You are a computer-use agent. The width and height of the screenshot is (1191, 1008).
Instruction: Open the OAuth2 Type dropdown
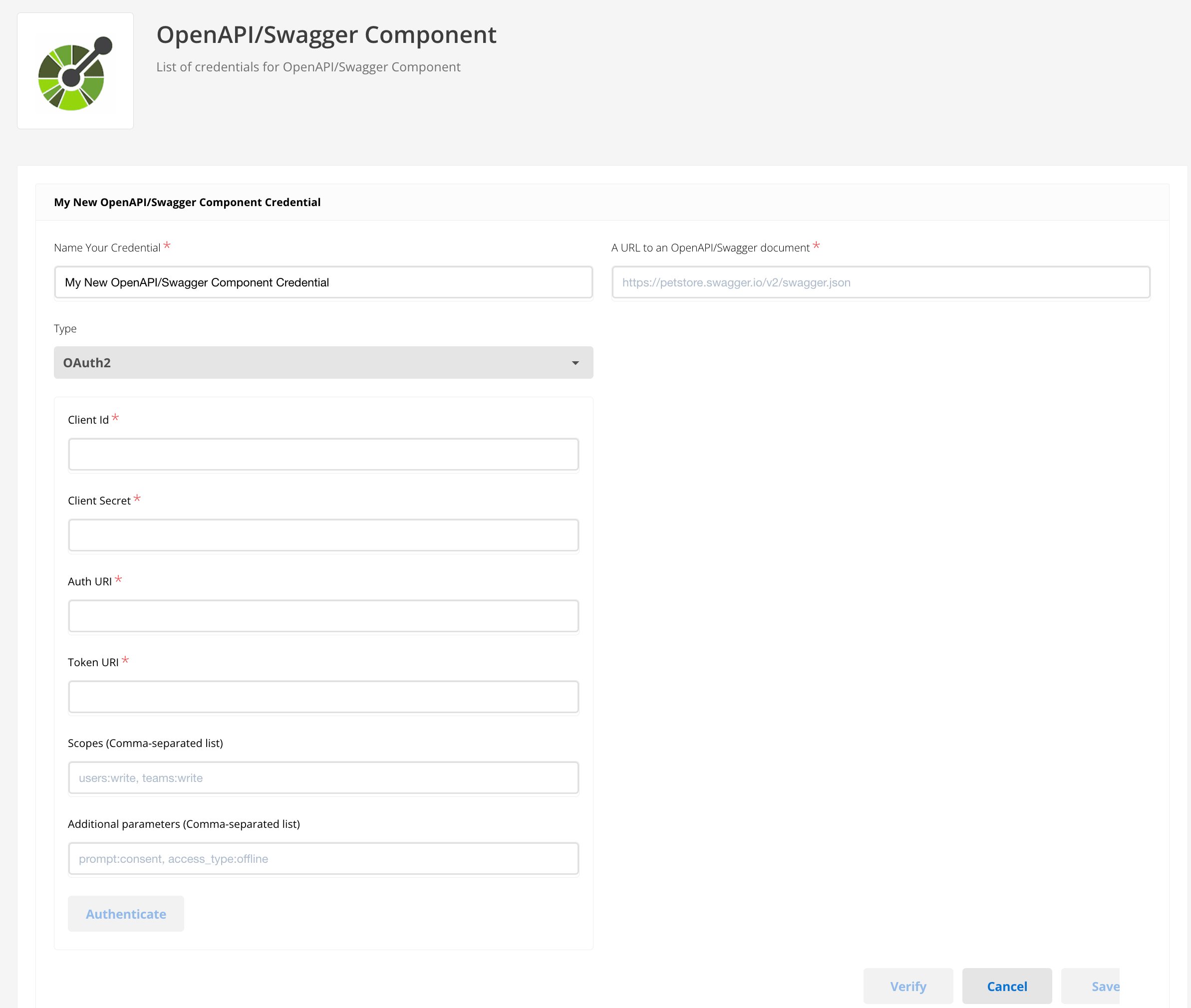pos(323,363)
